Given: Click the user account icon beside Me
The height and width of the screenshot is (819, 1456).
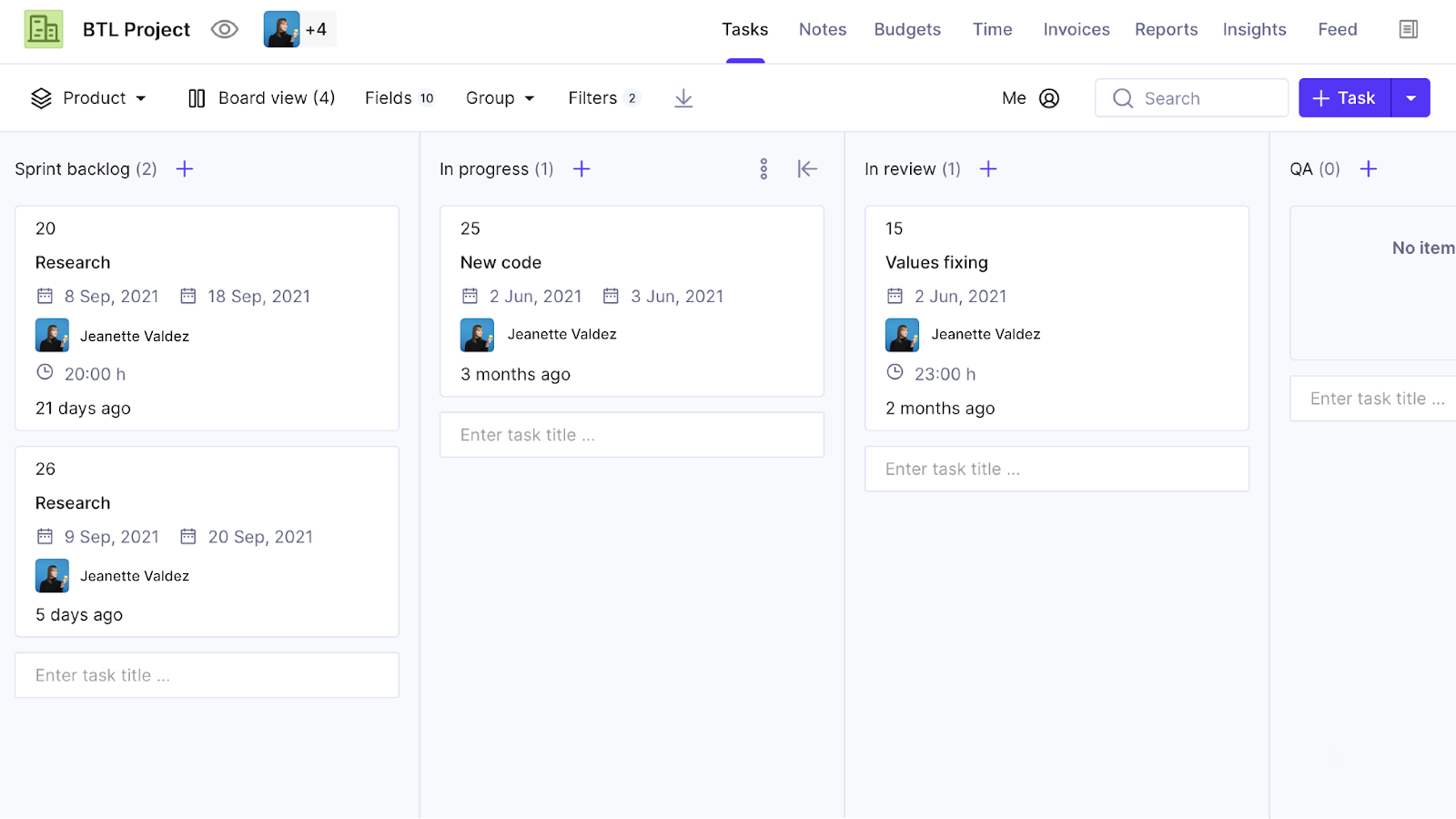Looking at the screenshot, I should pos(1048,97).
